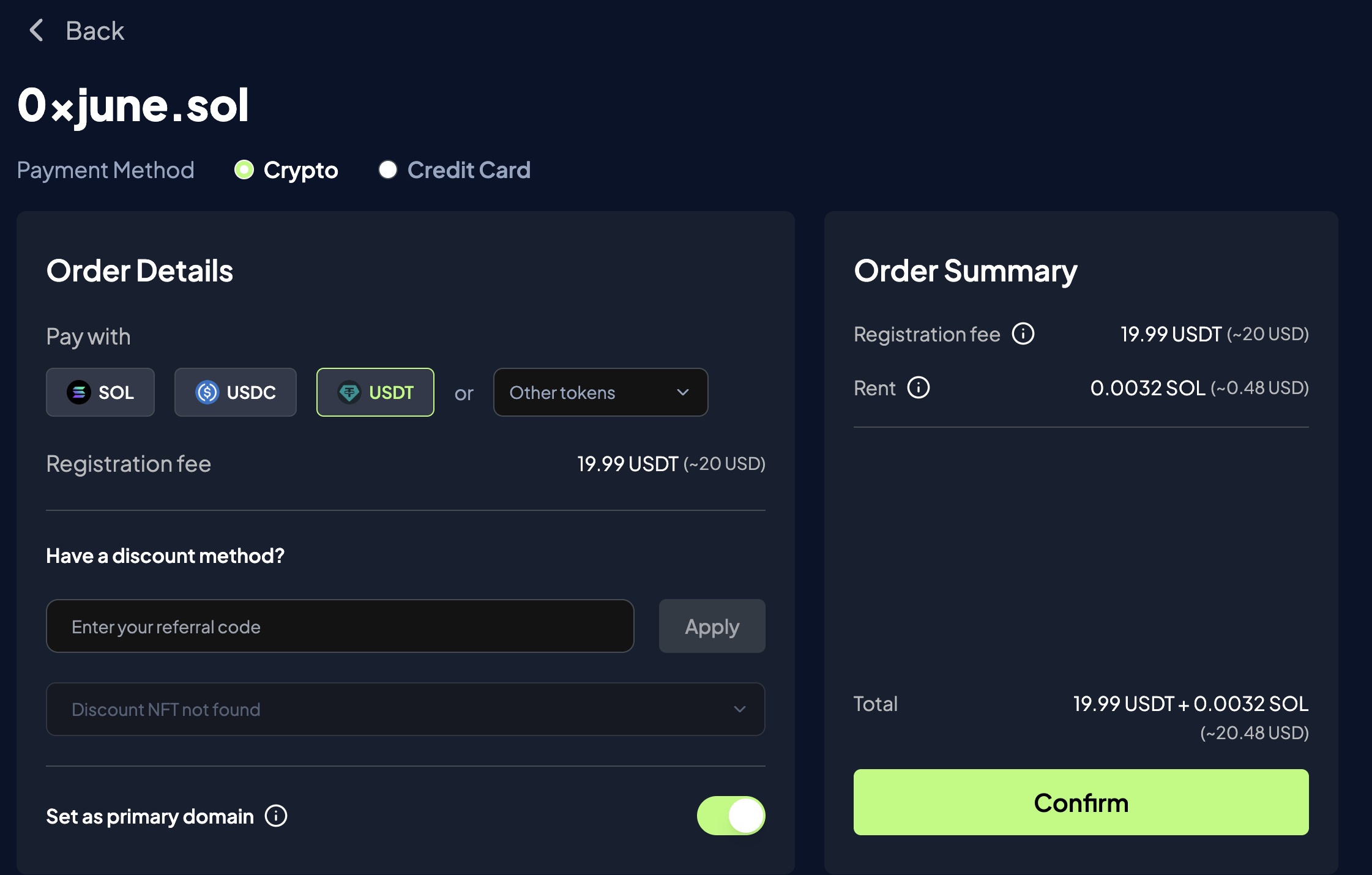
Task: Click the USDC coin icon
Action: pyautogui.click(x=207, y=392)
